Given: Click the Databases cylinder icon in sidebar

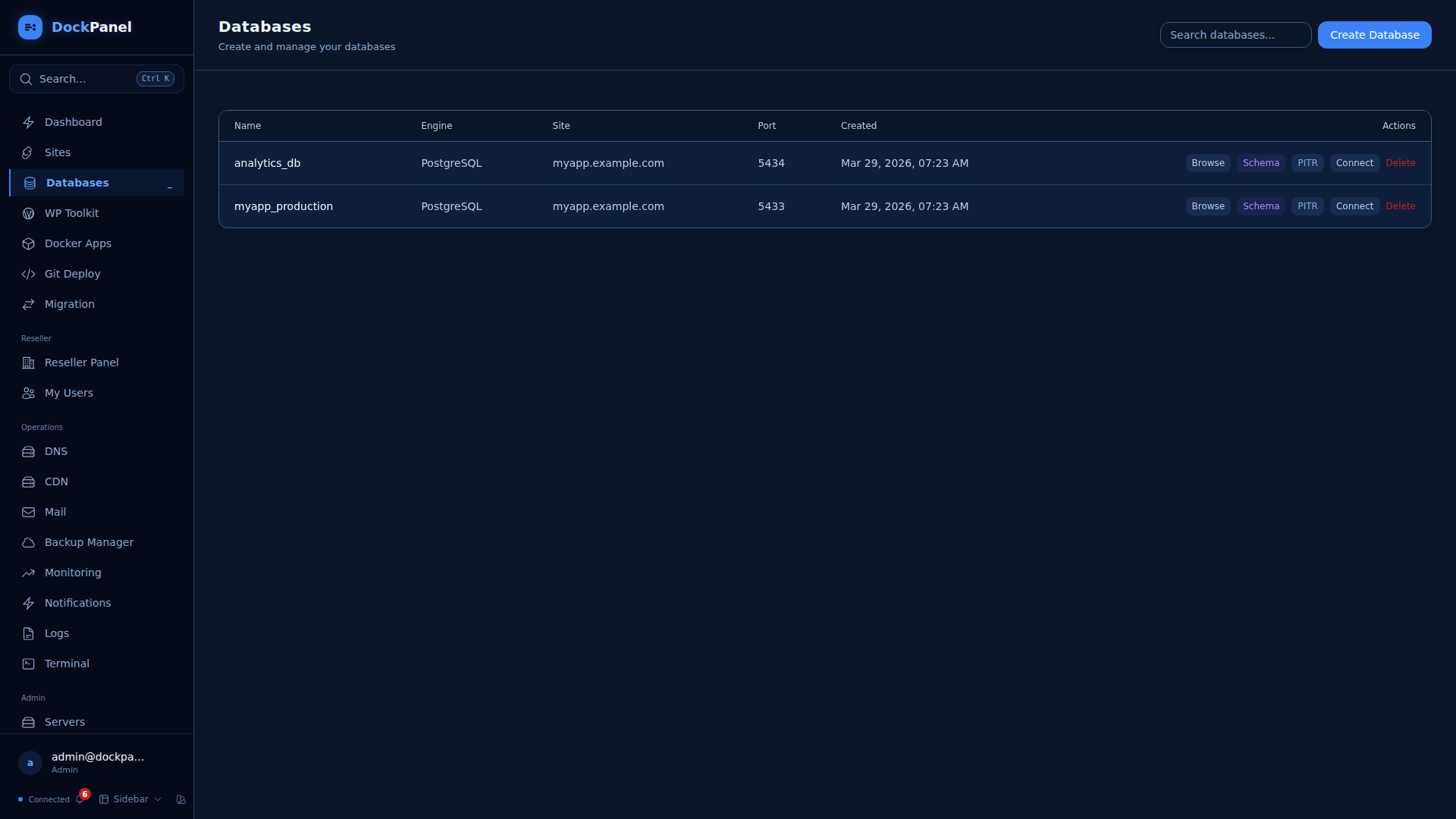Looking at the screenshot, I should click(30, 183).
